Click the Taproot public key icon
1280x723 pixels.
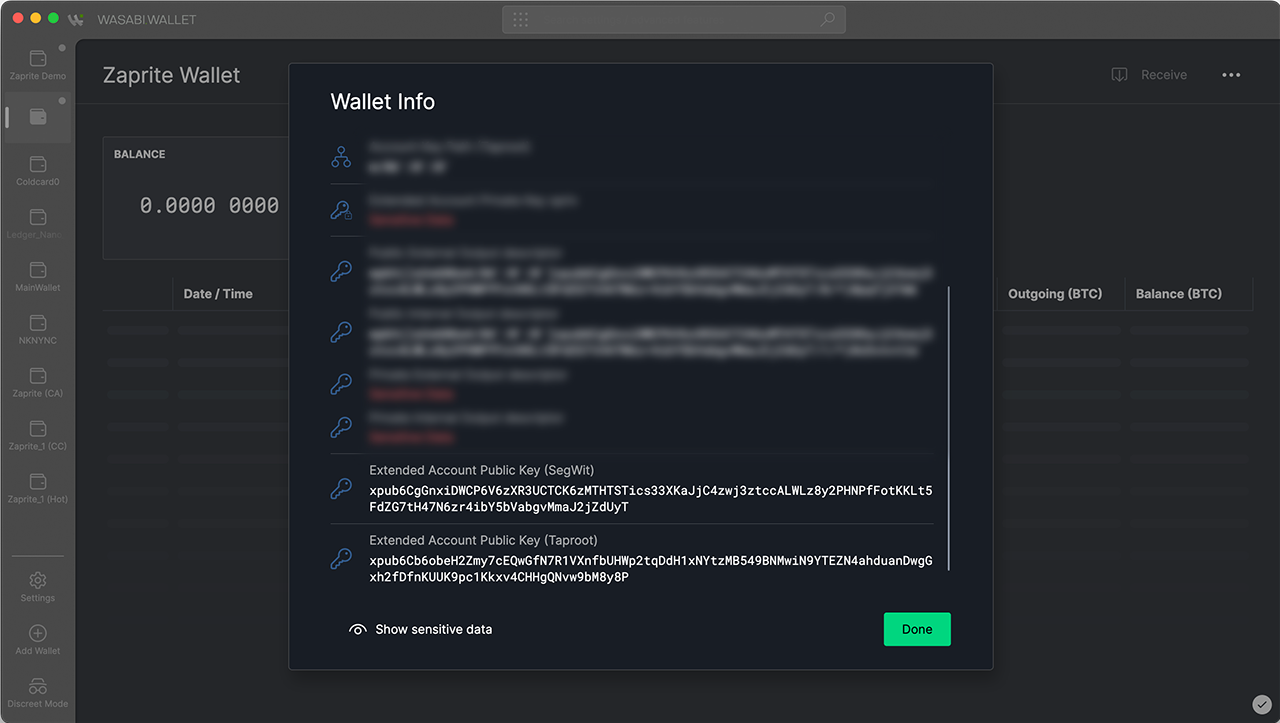click(341, 559)
